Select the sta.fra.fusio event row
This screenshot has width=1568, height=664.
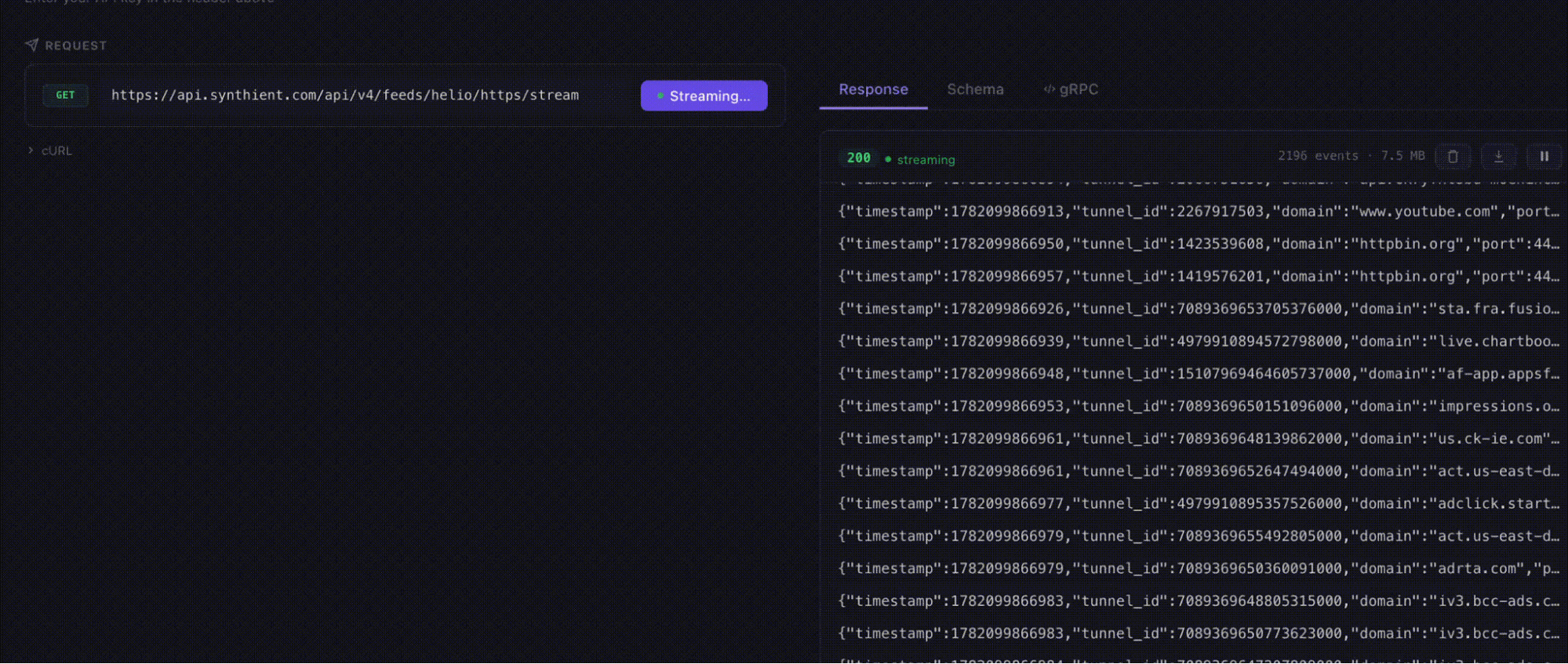point(1199,309)
